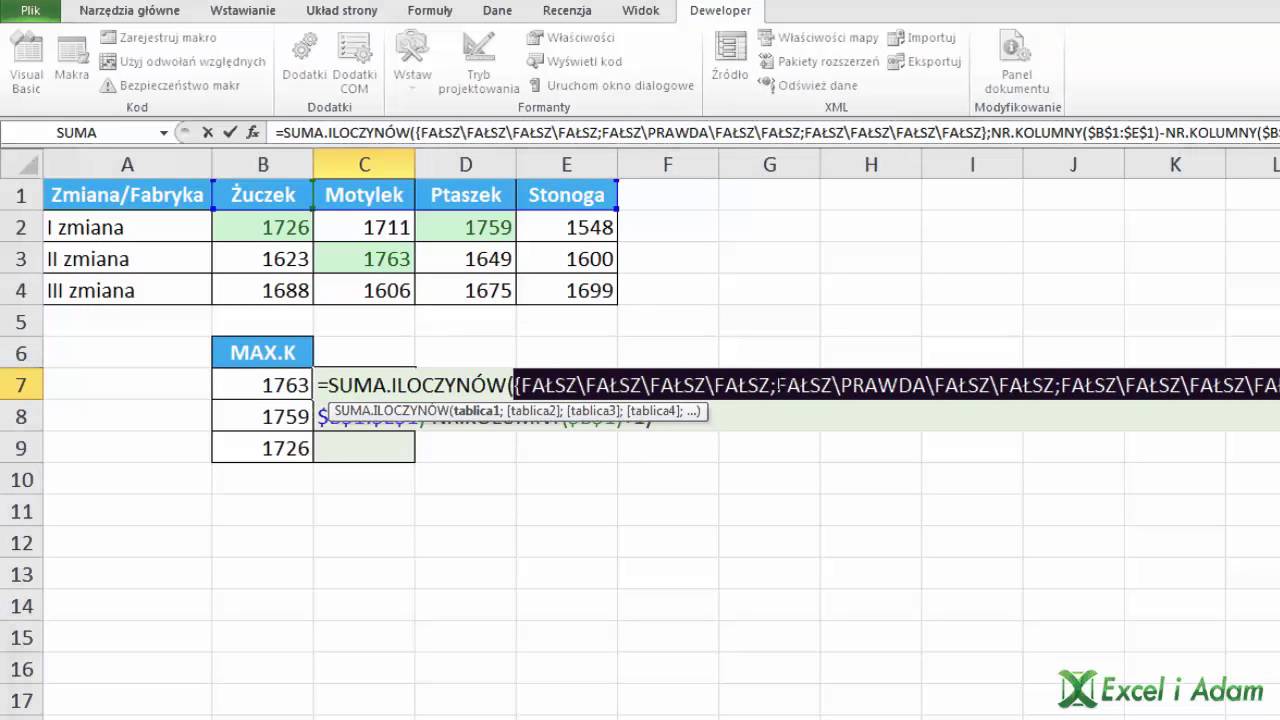Viewport: 1280px width, 720px height.
Task: Select cell B8 containing 1759
Action: 263,416
